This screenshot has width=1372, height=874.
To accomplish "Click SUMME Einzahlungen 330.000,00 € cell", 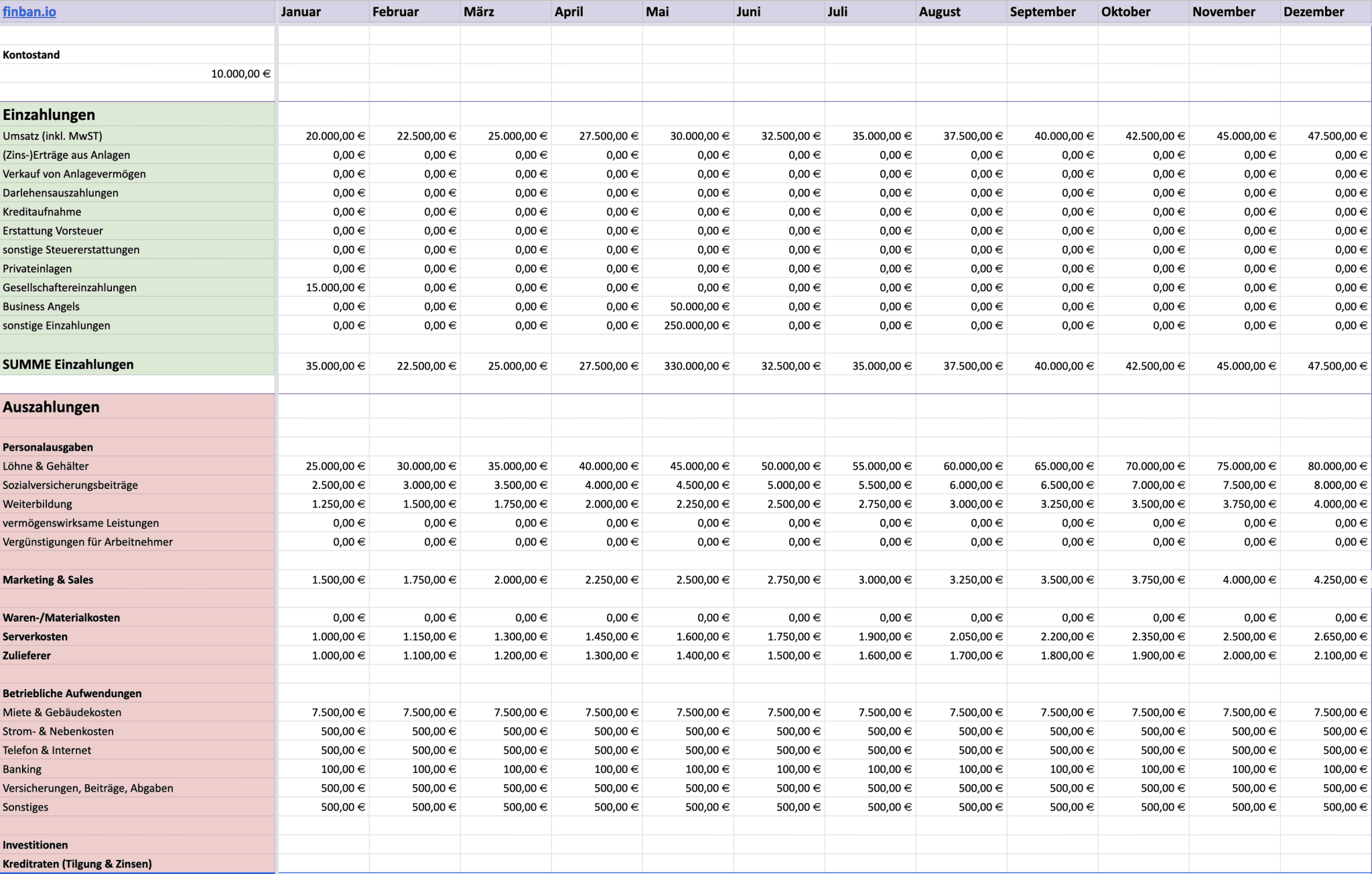I will point(696,366).
